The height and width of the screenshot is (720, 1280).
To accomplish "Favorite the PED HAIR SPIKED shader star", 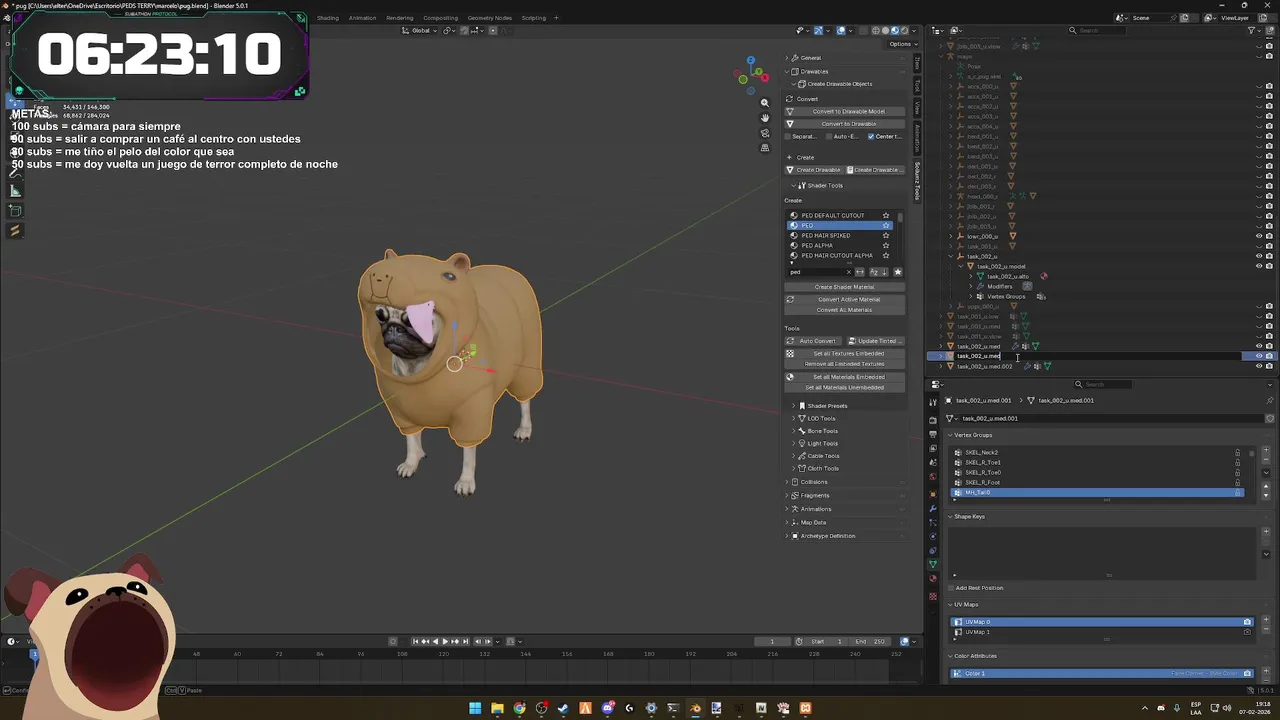I will pyautogui.click(x=885, y=236).
